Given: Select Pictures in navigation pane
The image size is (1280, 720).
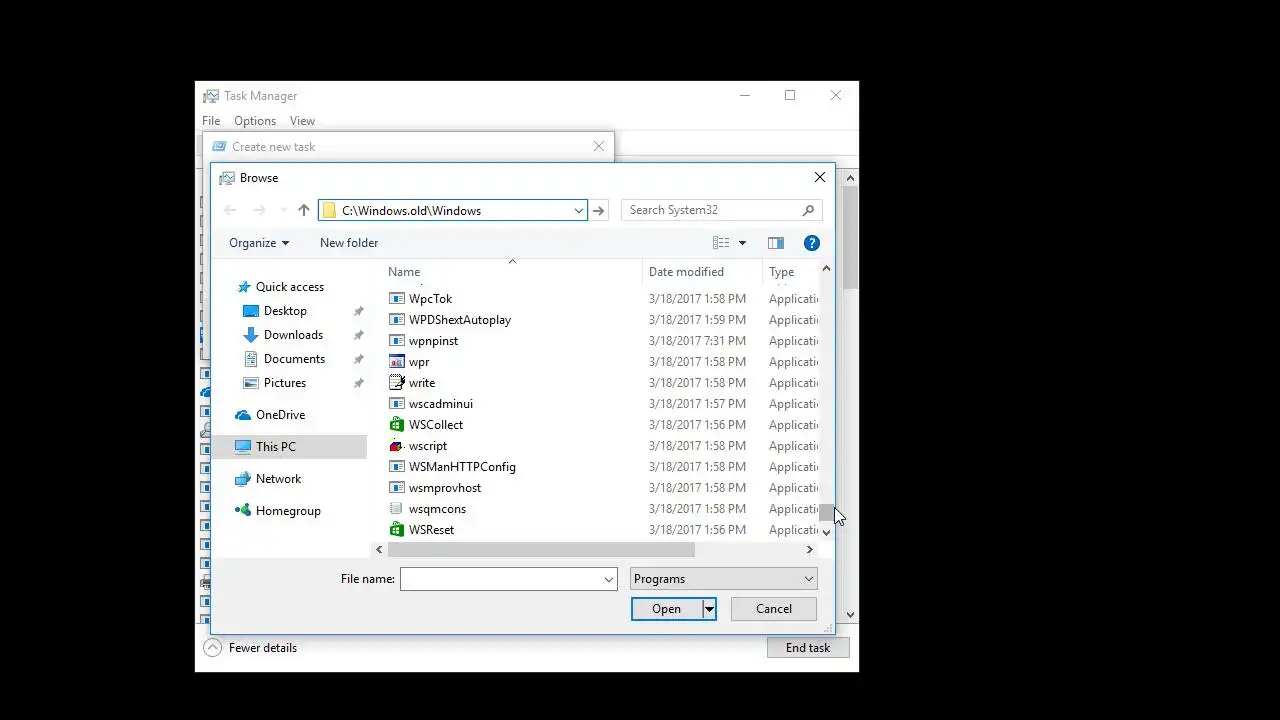Looking at the screenshot, I should click(x=285, y=383).
